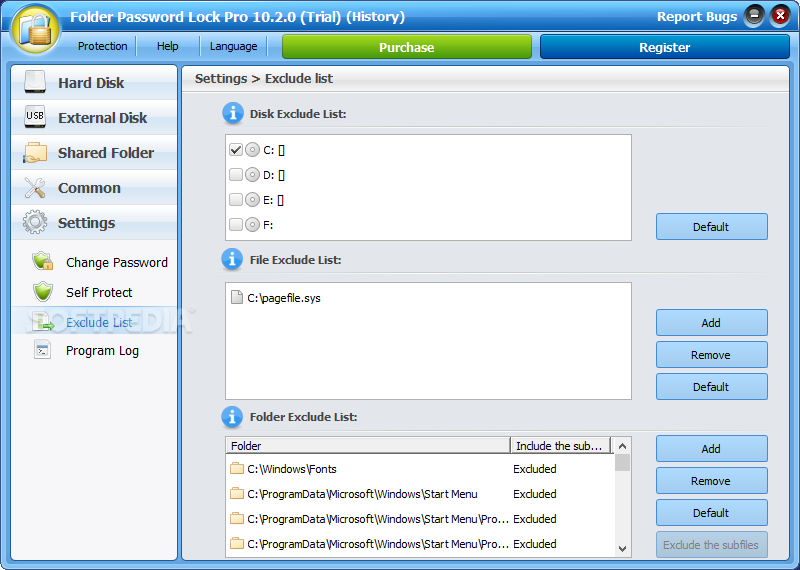Screen dimensions: 800x570
Task: Open the Hard Disk section icon
Action: pyautogui.click(x=35, y=82)
